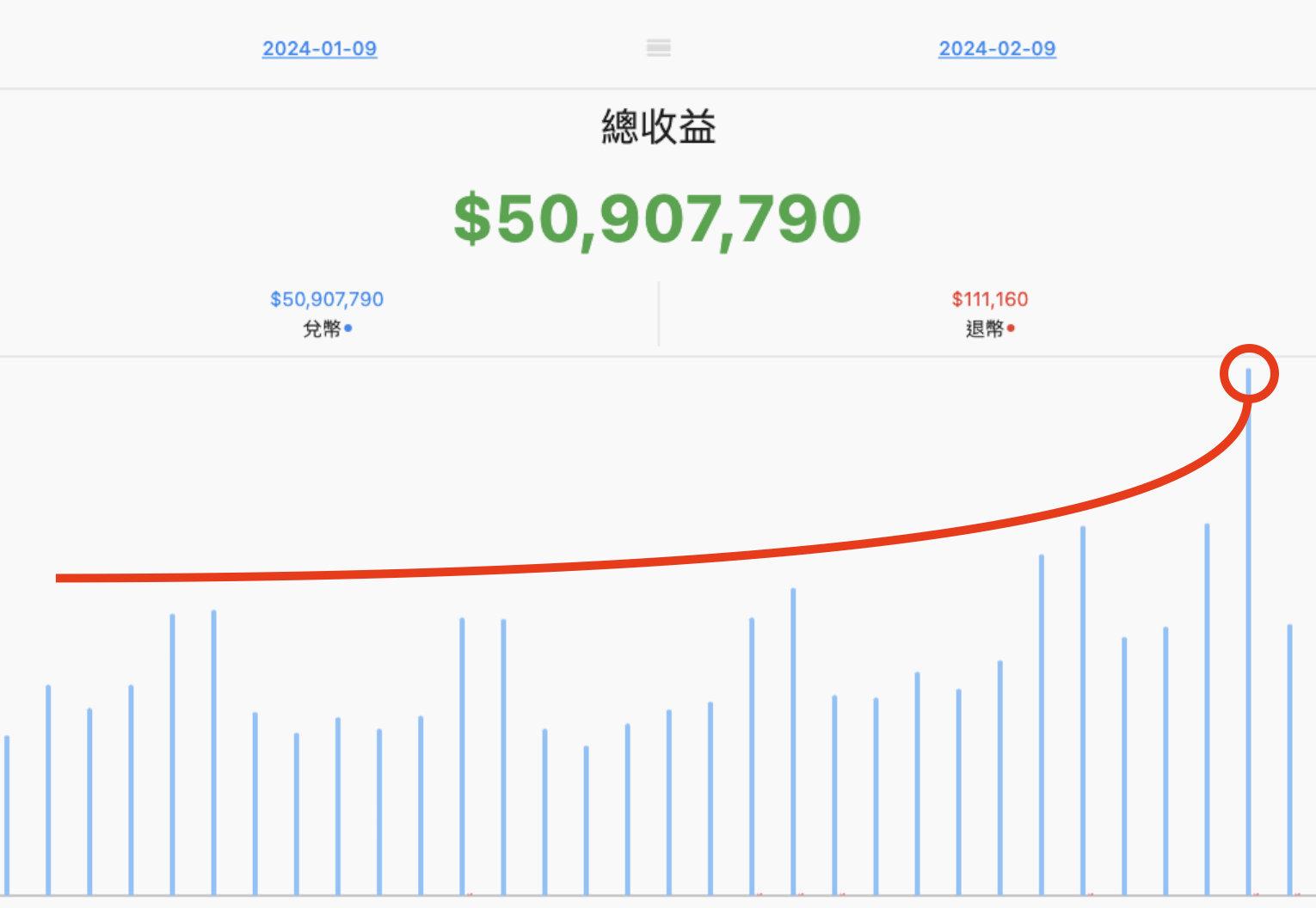
Task: Select the 總收益 heading
Action: [x=659, y=127]
